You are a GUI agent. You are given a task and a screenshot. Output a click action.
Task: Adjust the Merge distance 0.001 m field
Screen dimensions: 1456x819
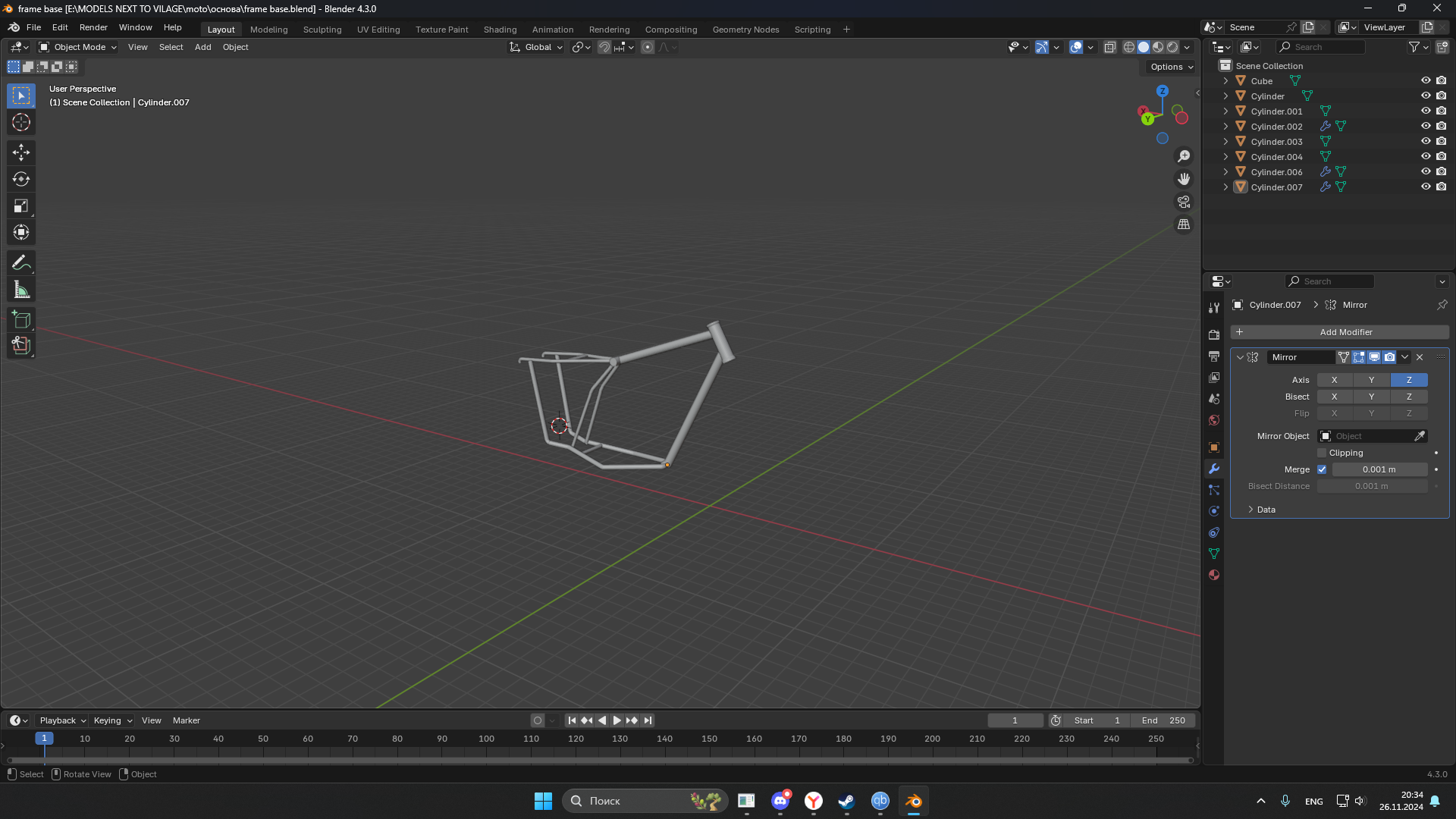pos(1379,469)
